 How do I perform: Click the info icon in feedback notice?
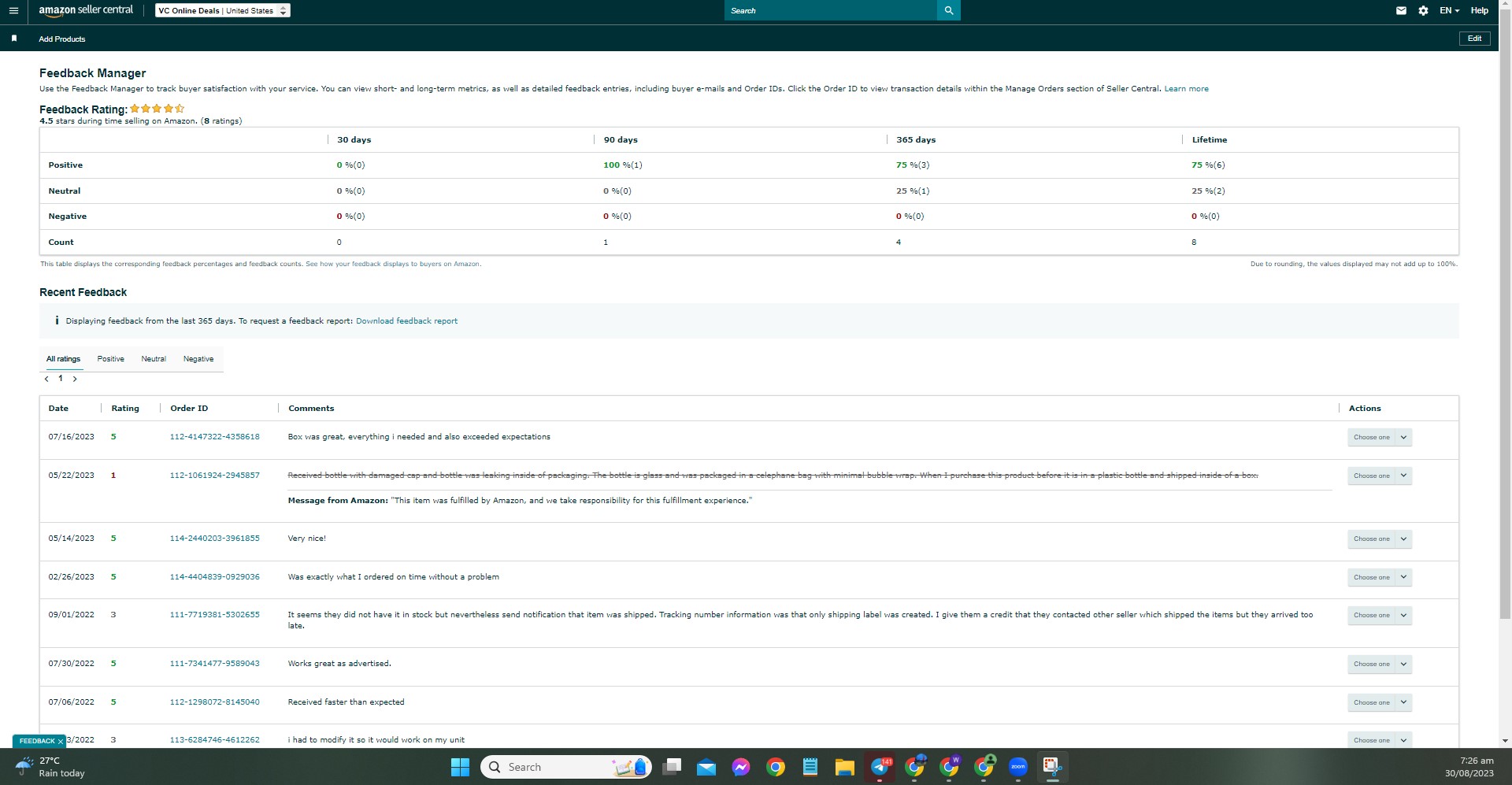pos(57,320)
